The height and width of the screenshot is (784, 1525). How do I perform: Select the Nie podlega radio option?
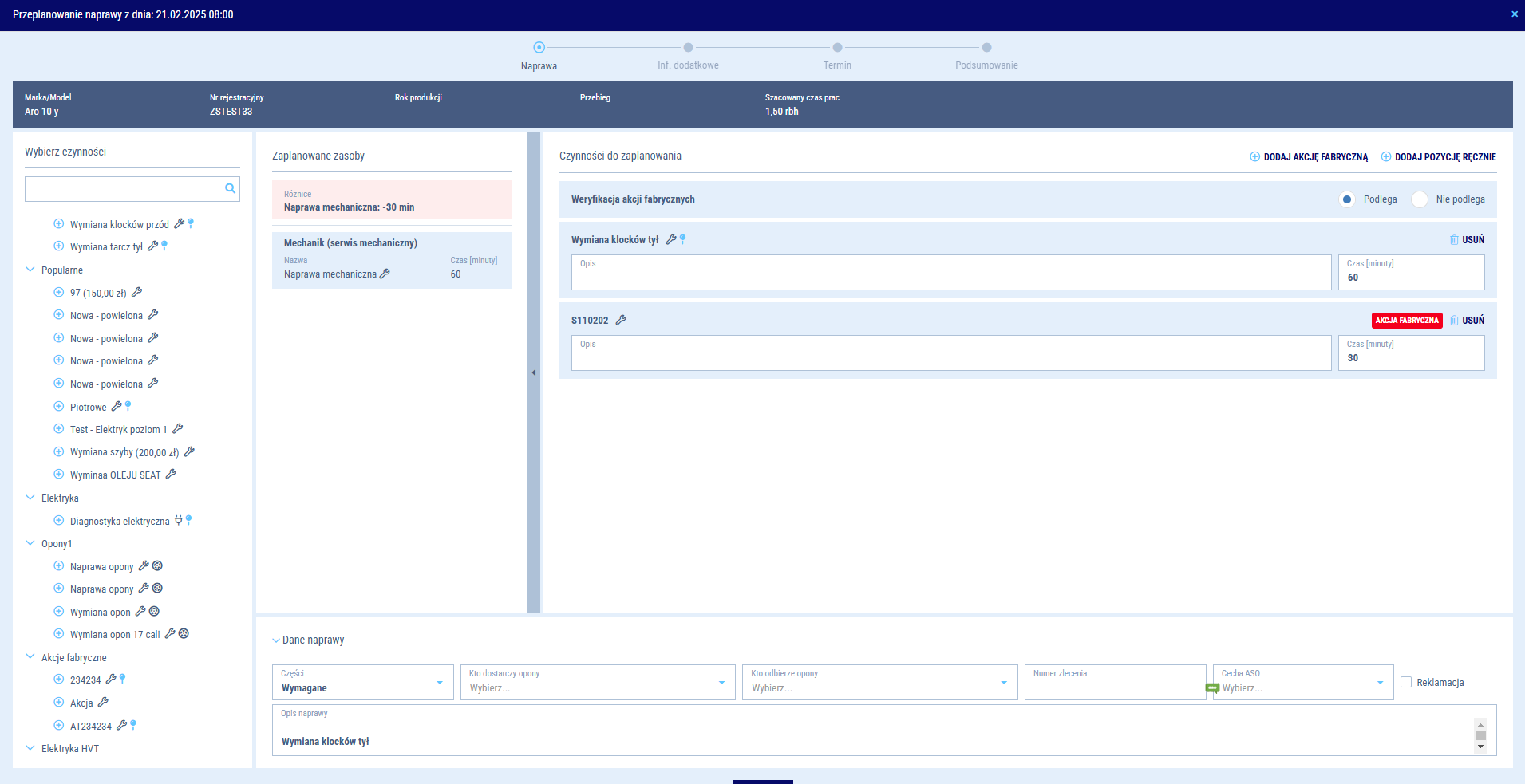(1420, 199)
